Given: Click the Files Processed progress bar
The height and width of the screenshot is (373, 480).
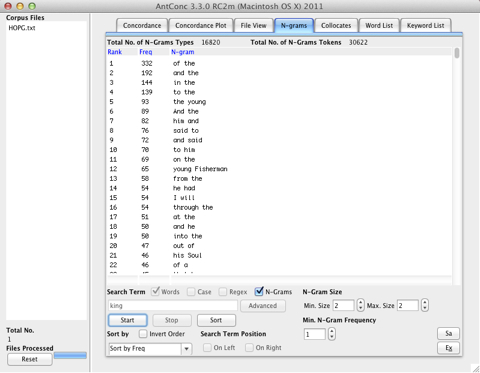Looking at the screenshot, I should tap(70, 355).
